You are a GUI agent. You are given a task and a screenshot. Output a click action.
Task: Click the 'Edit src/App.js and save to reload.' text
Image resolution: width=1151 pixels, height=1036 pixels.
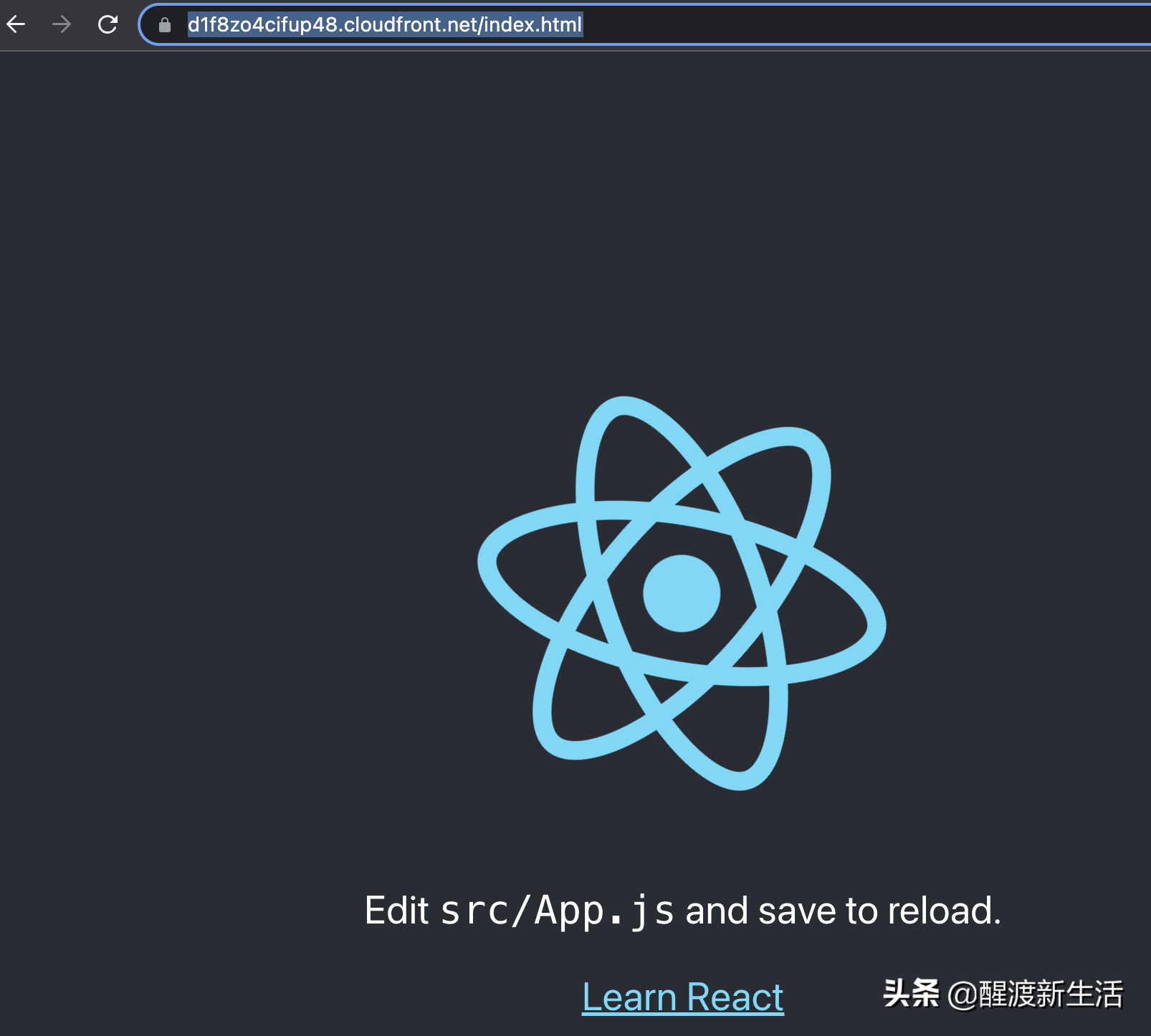[x=682, y=911]
